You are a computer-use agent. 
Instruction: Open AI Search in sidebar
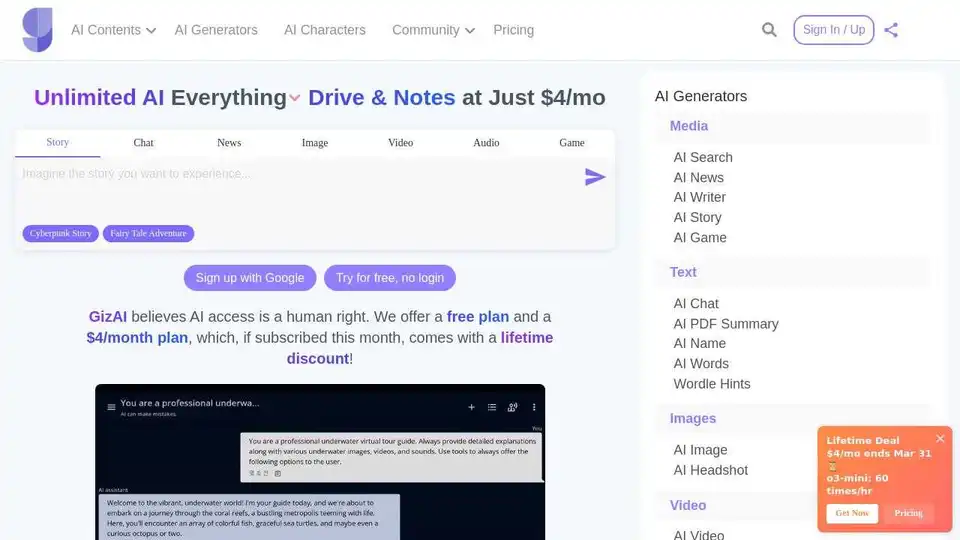[703, 157]
